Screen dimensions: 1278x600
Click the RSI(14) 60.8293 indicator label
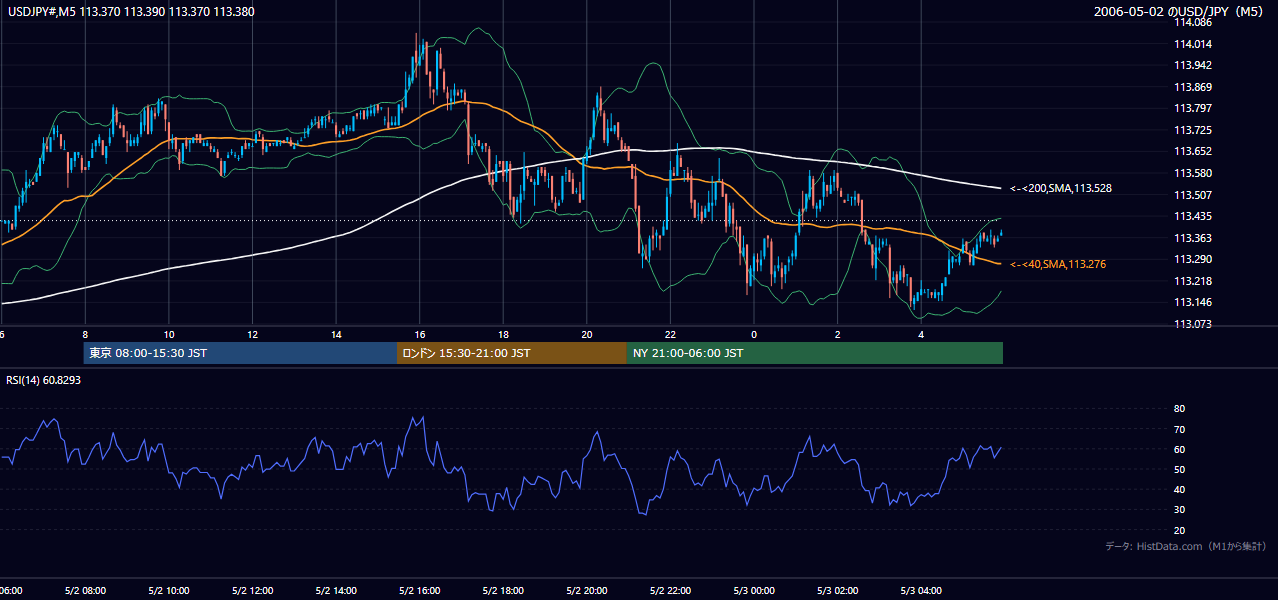click(44, 380)
